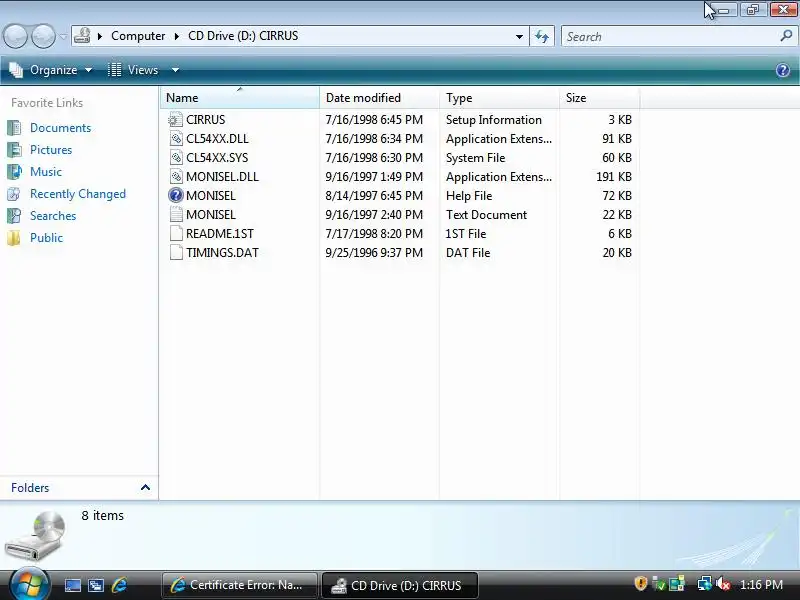Select the file name CL54XX.SYS

tap(217, 158)
